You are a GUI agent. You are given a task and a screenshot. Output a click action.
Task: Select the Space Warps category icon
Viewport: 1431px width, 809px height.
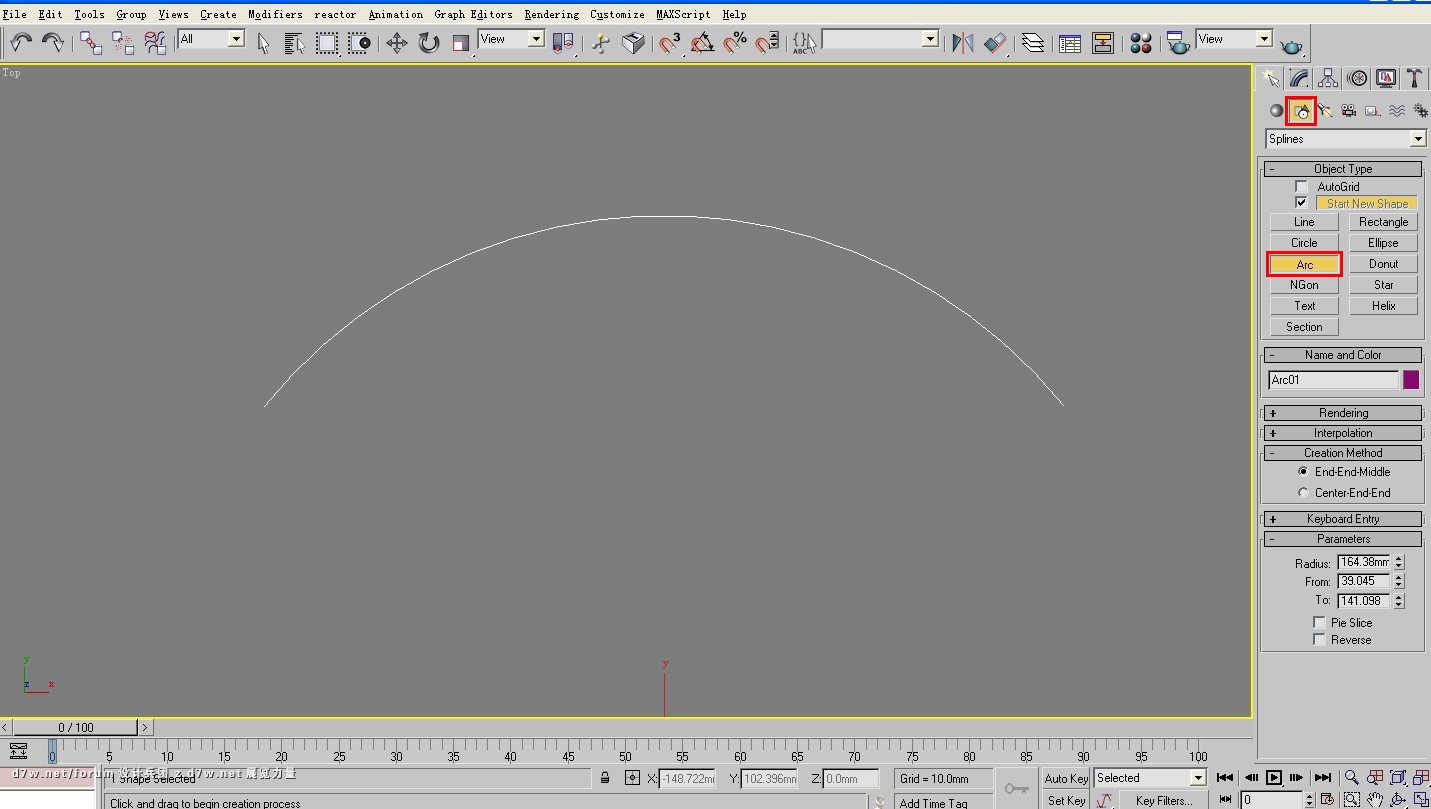1397,111
